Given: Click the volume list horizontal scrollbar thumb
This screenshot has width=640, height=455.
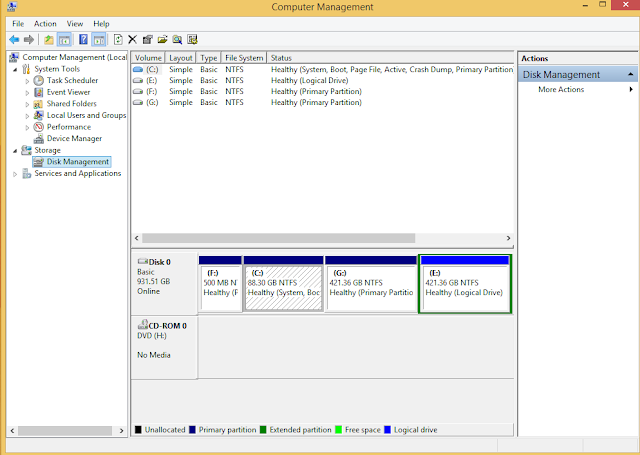Looking at the screenshot, I should pyautogui.click(x=278, y=238).
